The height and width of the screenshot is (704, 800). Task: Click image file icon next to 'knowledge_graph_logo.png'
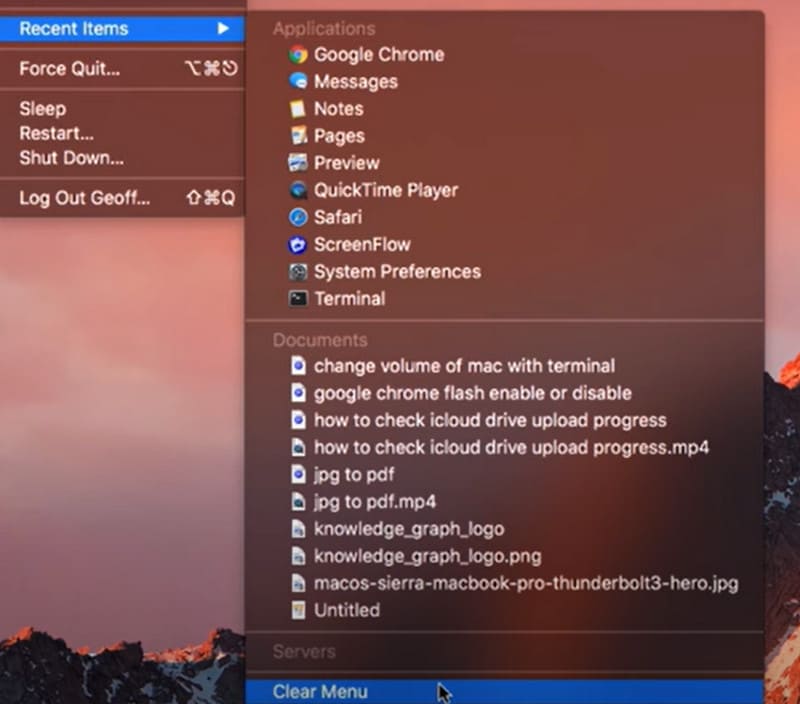point(298,556)
